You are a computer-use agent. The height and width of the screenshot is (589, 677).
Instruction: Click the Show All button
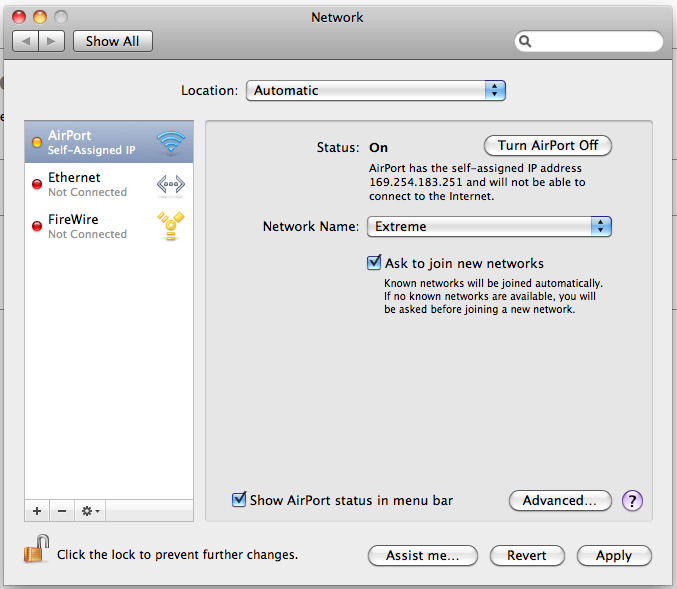(x=113, y=41)
